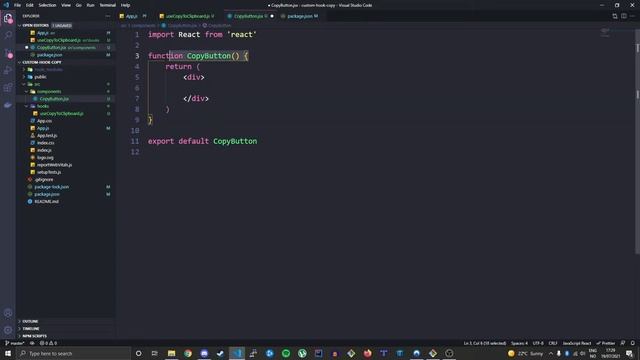Open the Extensions view
Image resolution: width=640 pixels, height=360 pixels.
[8, 88]
